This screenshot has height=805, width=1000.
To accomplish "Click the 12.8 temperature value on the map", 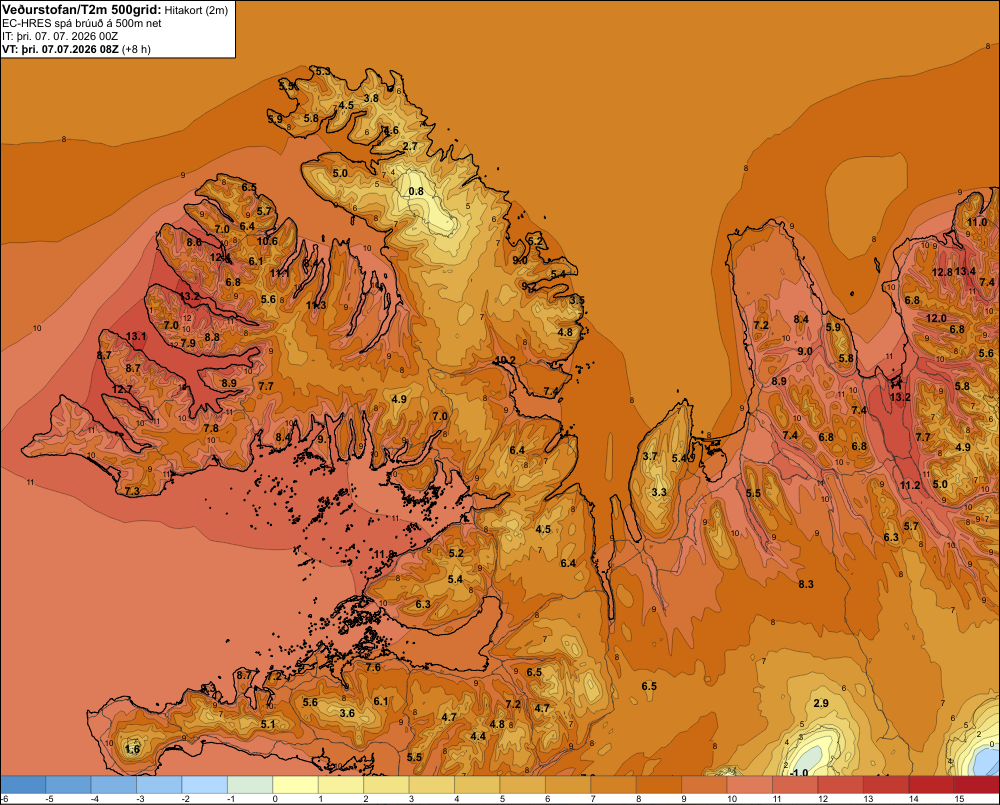I will (x=942, y=272).
